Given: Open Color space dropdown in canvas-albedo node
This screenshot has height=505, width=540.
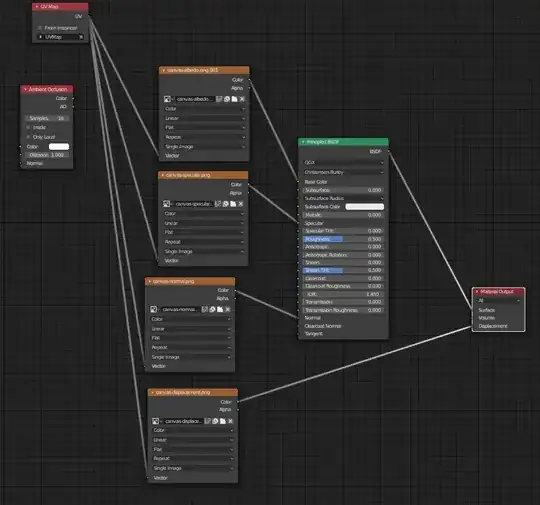Looking at the screenshot, I should click(205, 109).
